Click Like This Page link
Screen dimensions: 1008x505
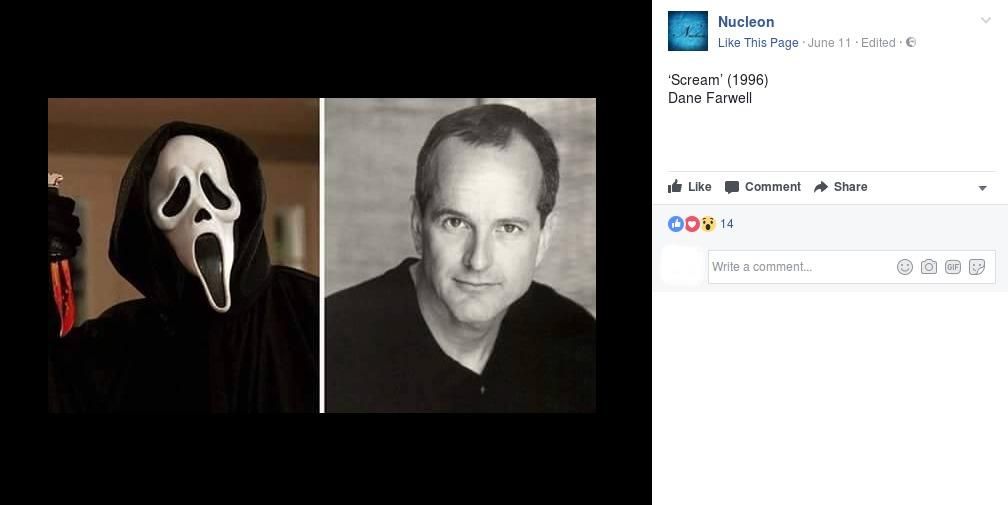[x=758, y=43]
